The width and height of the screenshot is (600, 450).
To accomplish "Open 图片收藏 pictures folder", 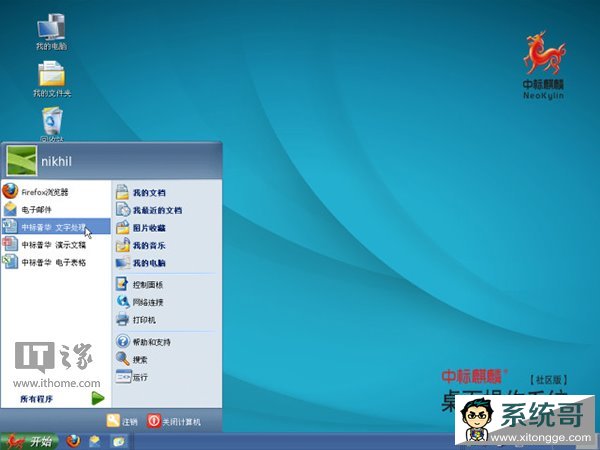I will tap(140, 228).
